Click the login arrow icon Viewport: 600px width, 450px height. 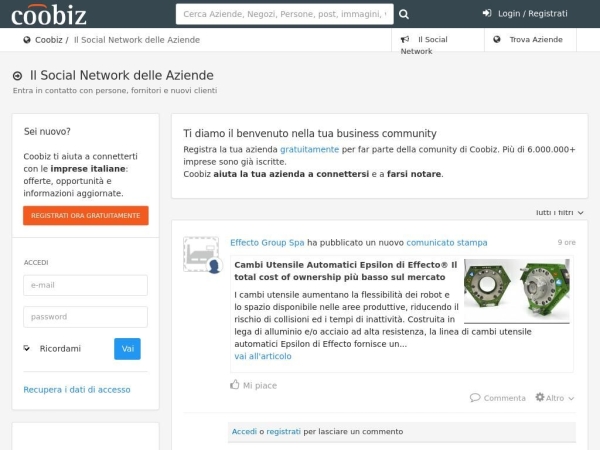(x=487, y=13)
